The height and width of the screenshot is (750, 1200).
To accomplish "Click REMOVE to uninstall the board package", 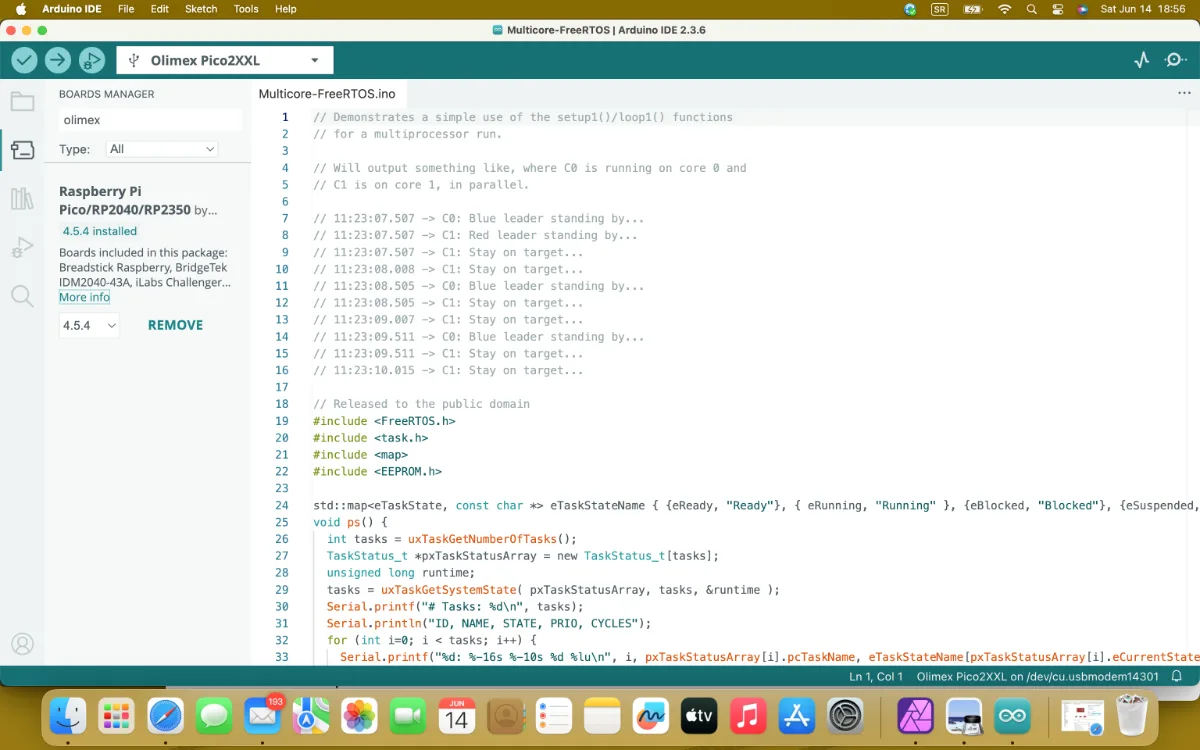I will coord(175,325).
